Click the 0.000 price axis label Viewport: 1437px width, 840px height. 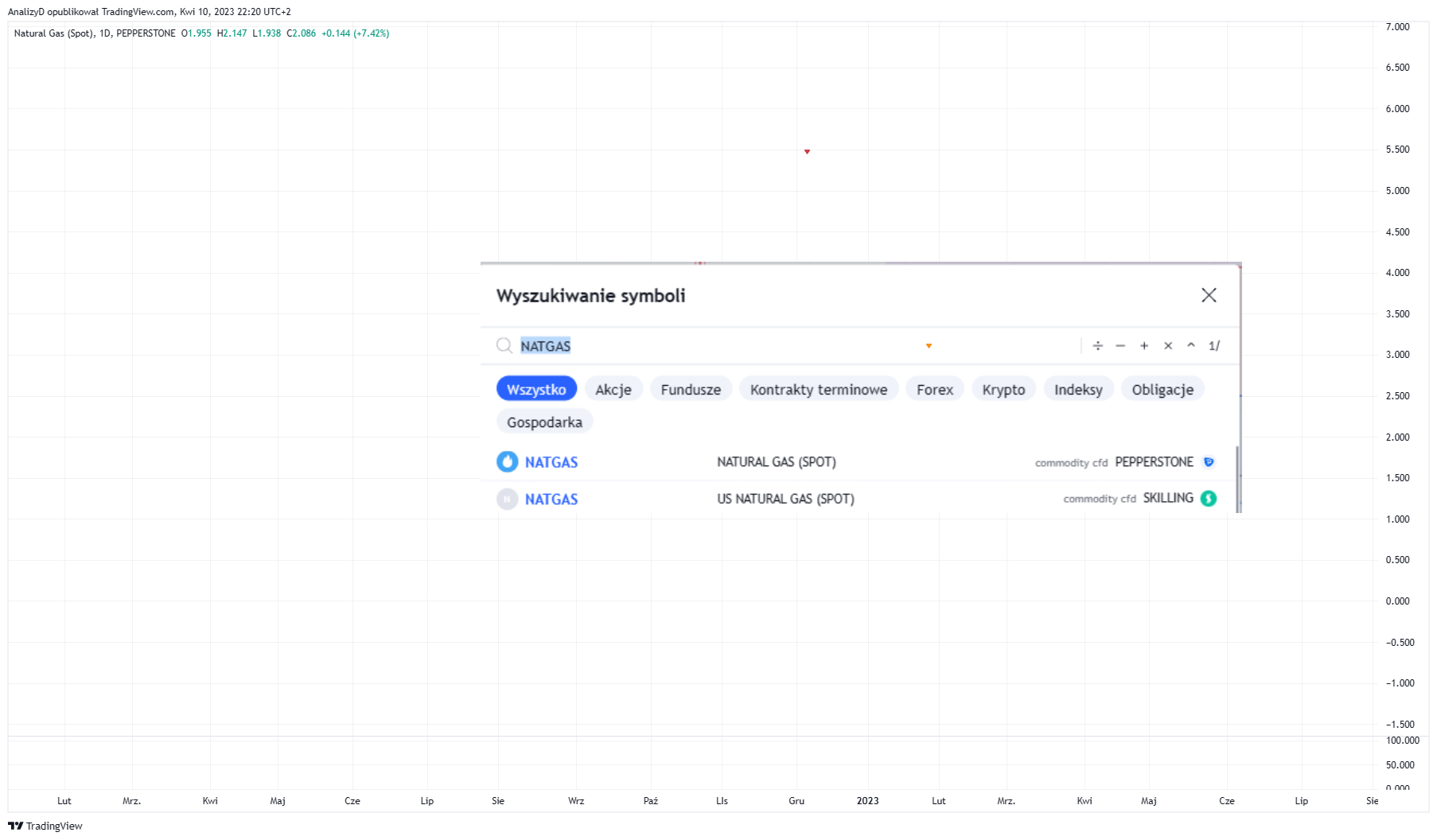coord(1397,601)
